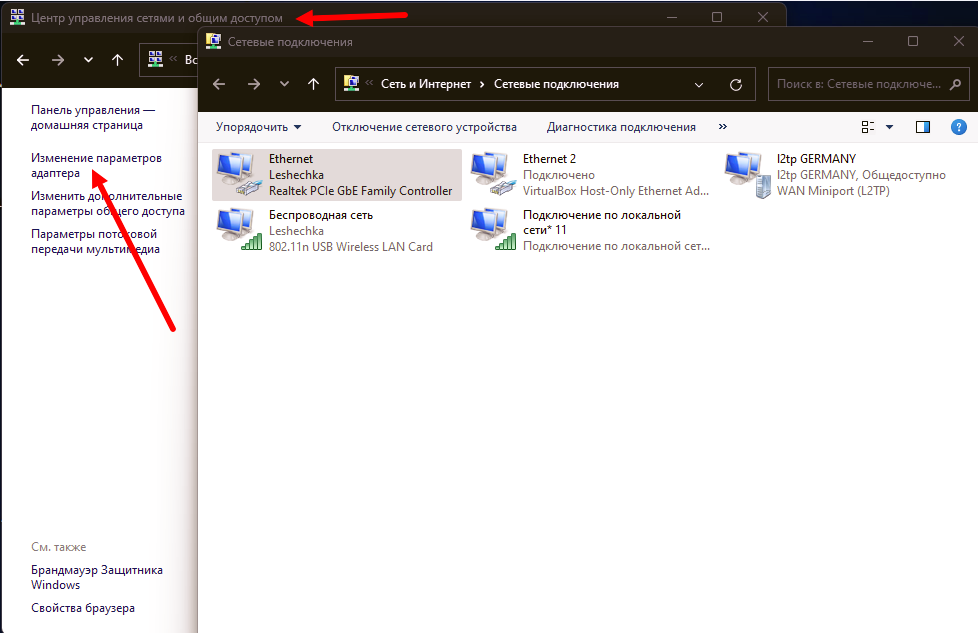Toggle the preview pane icon
The height and width of the screenshot is (633, 978).
click(922, 127)
